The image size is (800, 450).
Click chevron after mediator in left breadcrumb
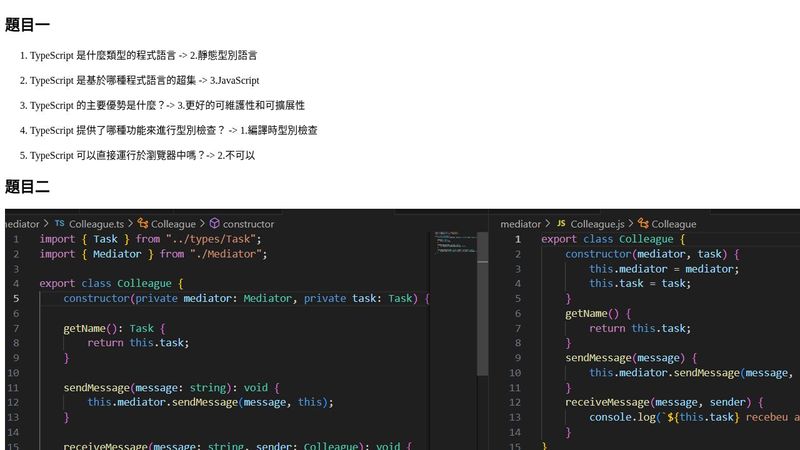(46, 224)
